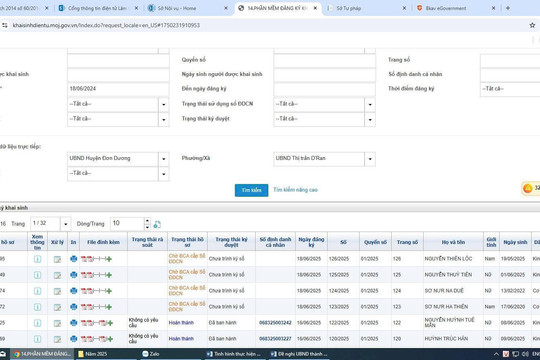Open Tất cả dropdown below UBND Huyện Đơn Dương
This screenshot has height=360, width=540.
coord(164,174)
